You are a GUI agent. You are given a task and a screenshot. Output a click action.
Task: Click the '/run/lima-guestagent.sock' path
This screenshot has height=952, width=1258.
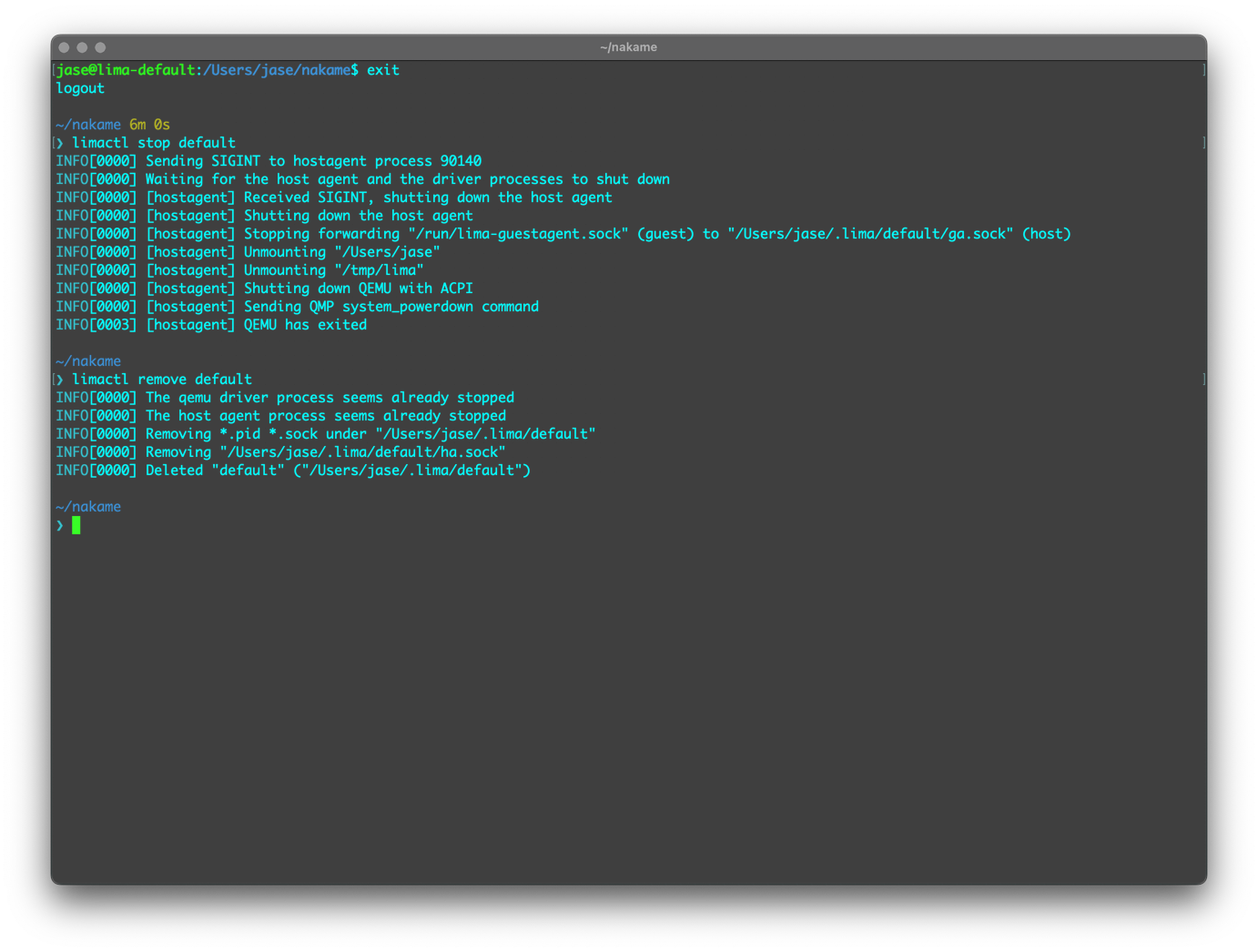pyautogui.click(x=518, y=234)
